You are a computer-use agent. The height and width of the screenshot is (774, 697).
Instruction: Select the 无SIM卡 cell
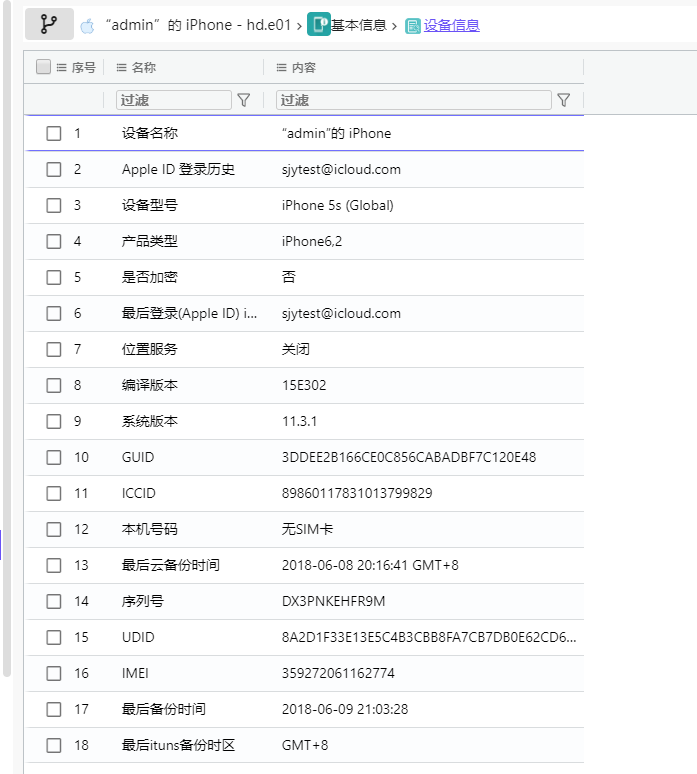[x=307, y=530]
